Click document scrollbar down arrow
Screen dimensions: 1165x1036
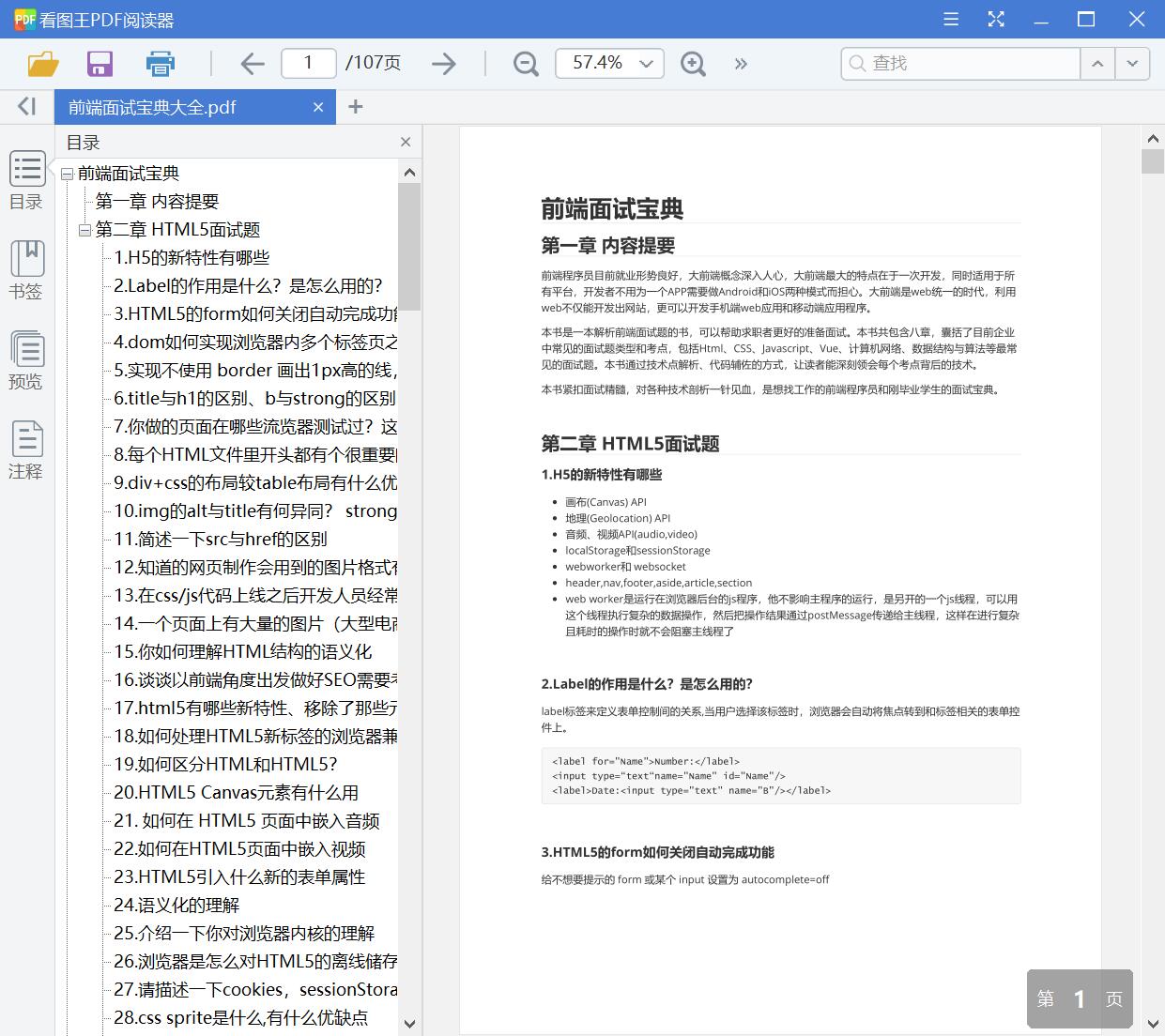[1153, 1023]
